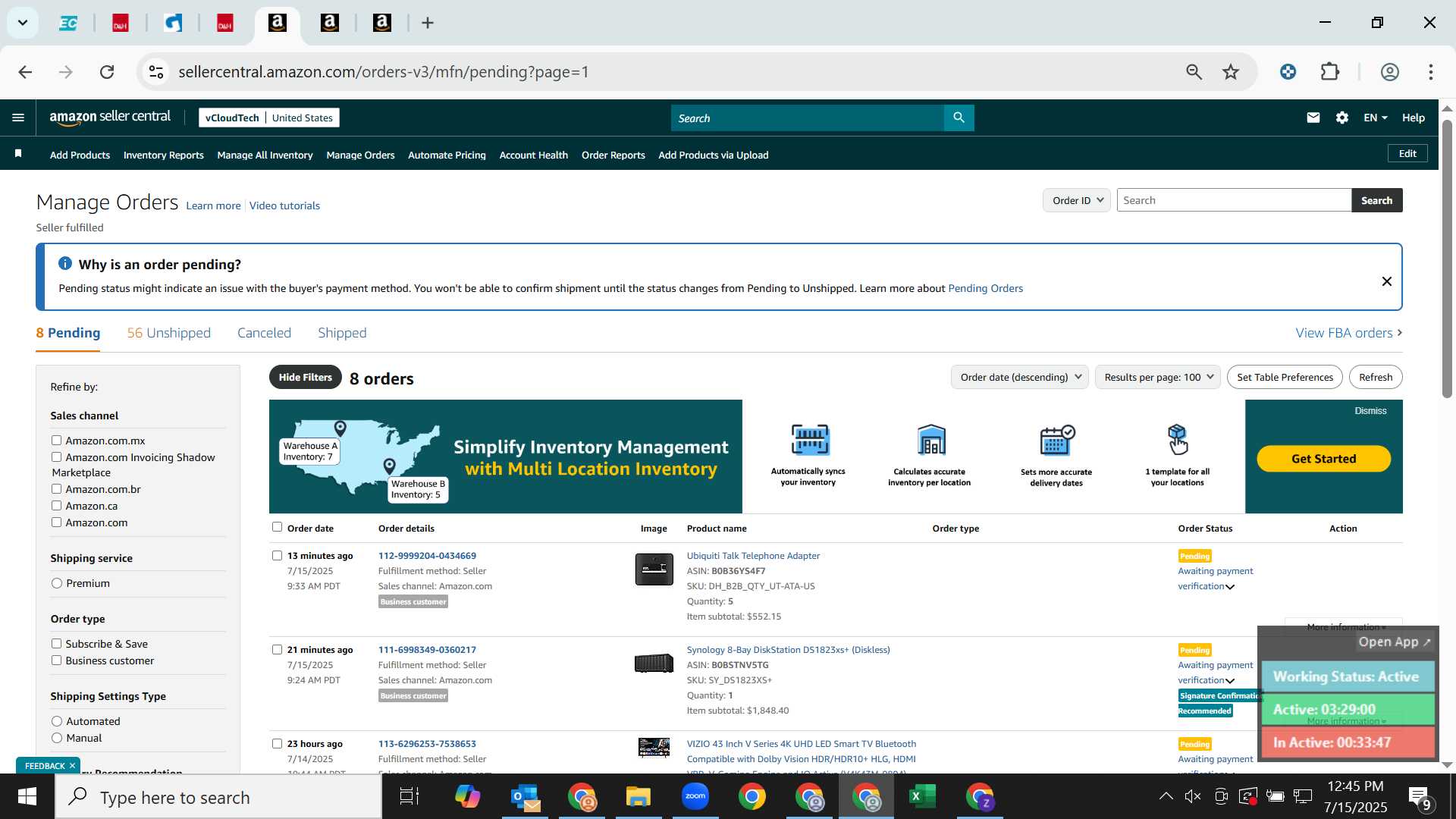Go back with the browser back arrow
Screen dimensions: 1456x819
[25, 72]
